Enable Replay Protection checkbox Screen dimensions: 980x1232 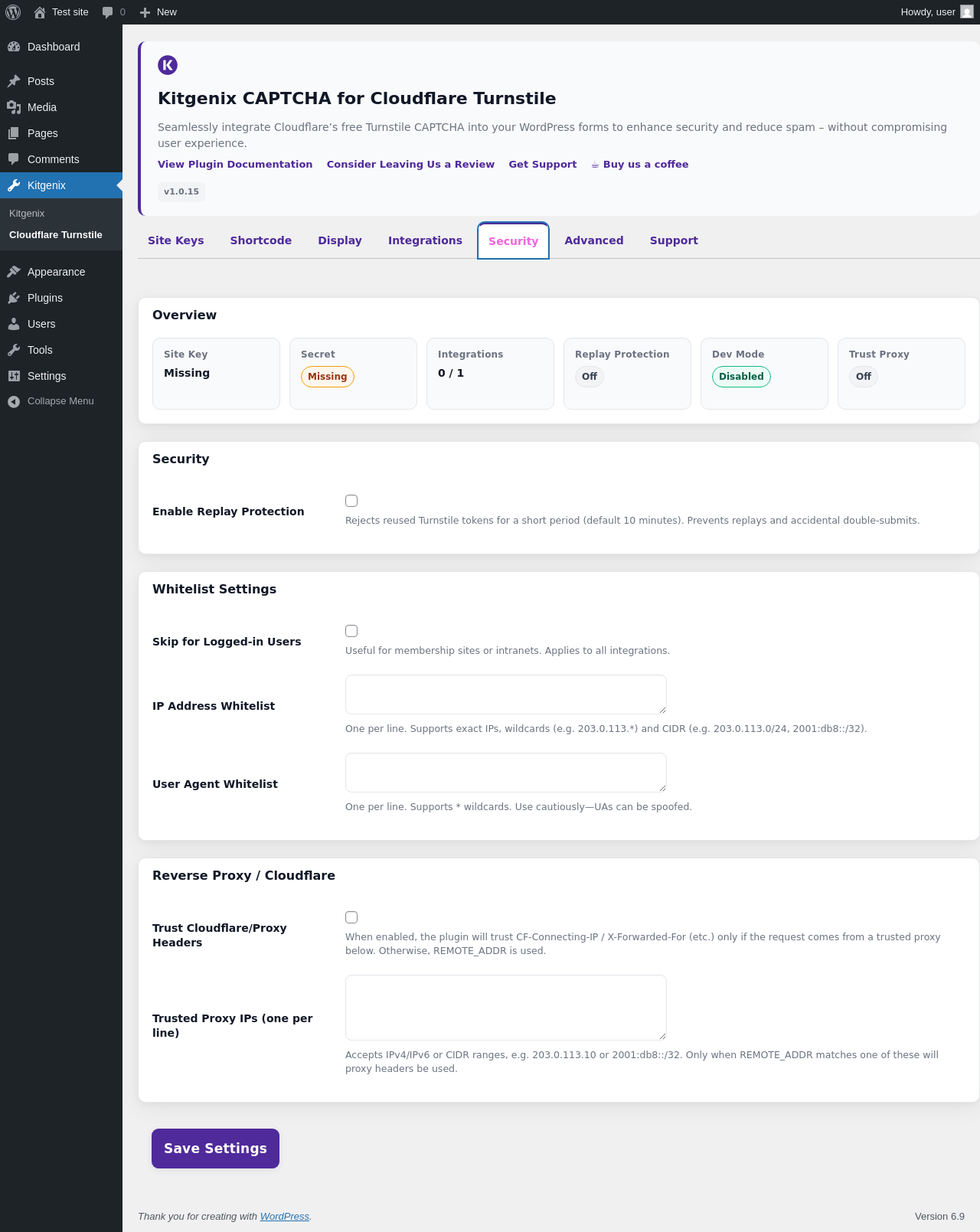coord(351,501)
